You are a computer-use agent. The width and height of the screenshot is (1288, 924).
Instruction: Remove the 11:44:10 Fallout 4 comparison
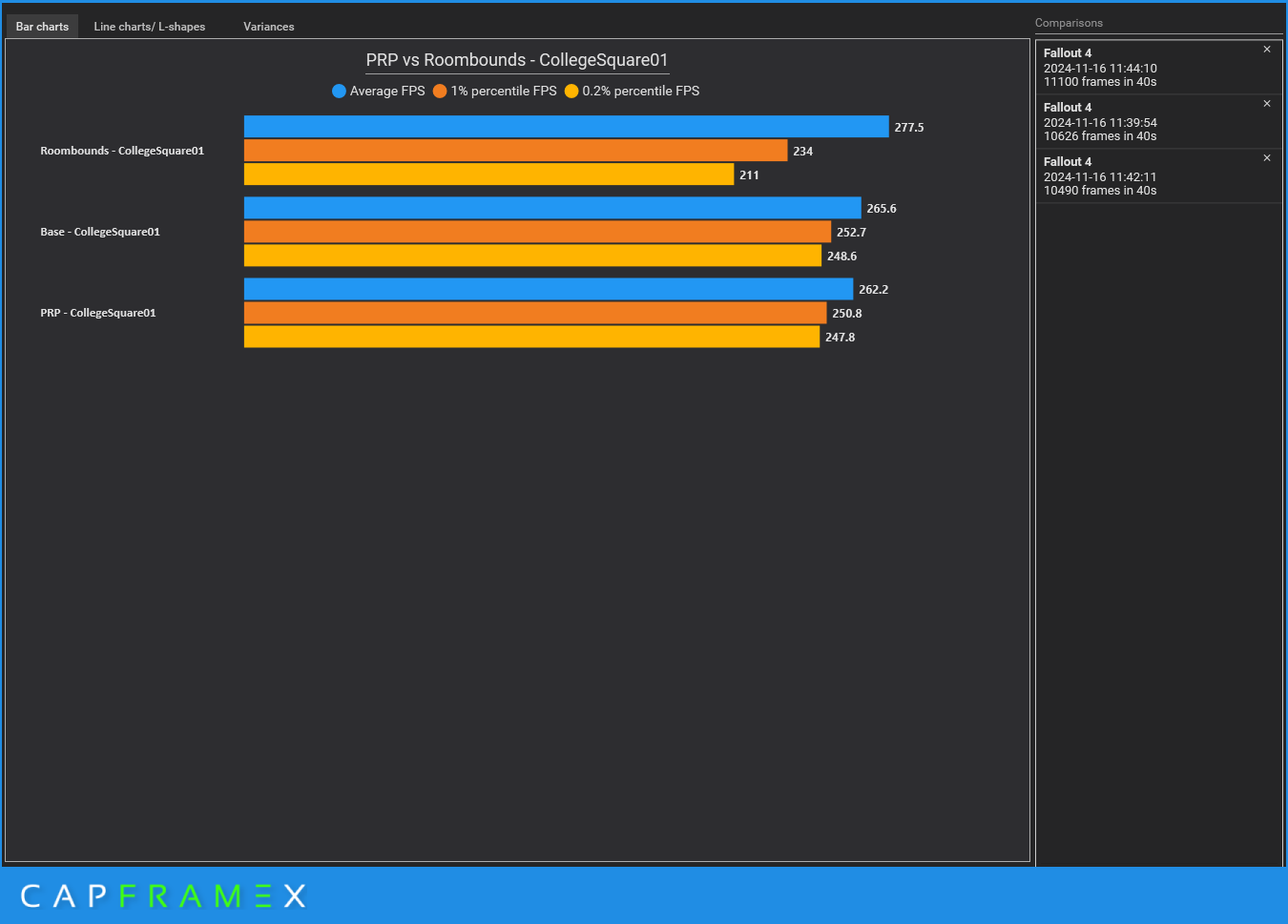(1267, 50)
